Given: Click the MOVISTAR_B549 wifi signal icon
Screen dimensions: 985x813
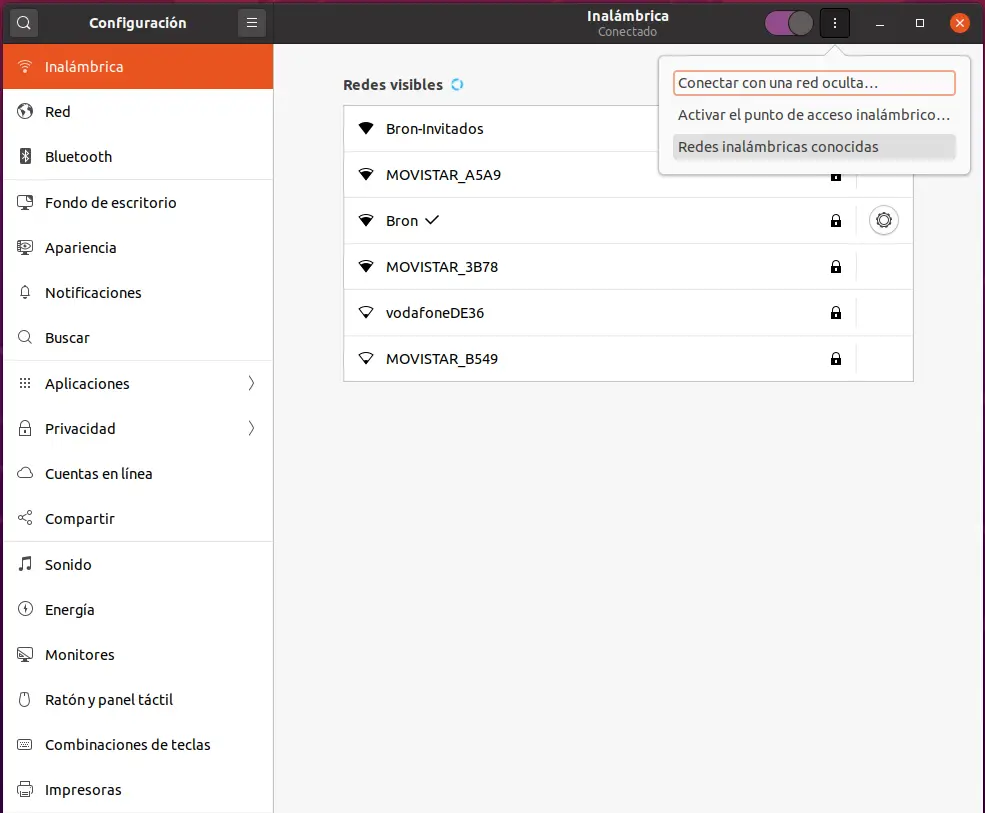Looking at the screenshot, I should coord(366,358).
